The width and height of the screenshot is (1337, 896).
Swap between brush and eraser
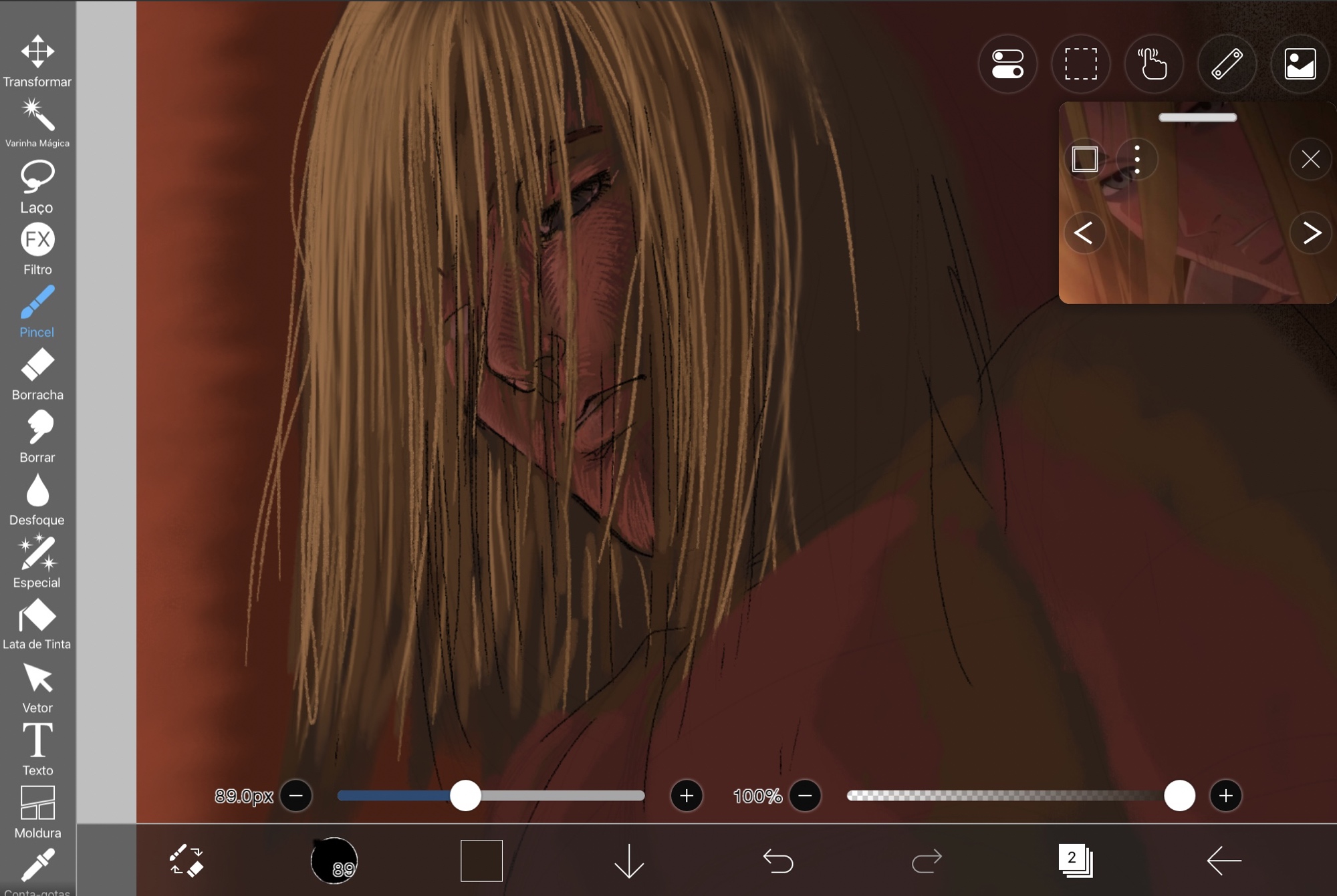point(187,861)
